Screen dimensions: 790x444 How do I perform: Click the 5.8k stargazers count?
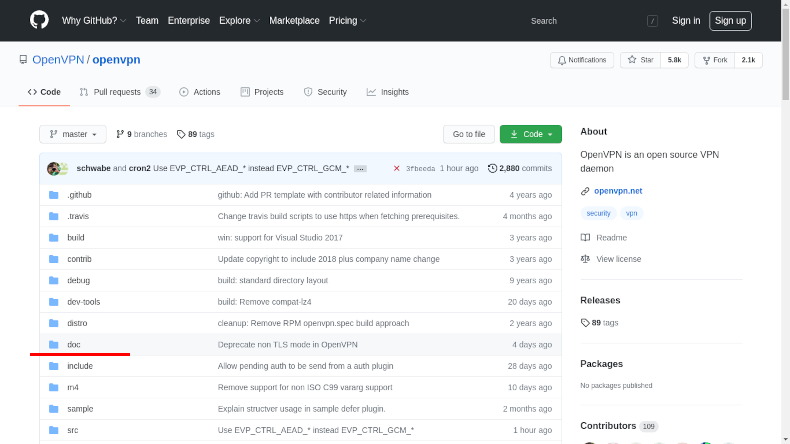click(674, 60)
